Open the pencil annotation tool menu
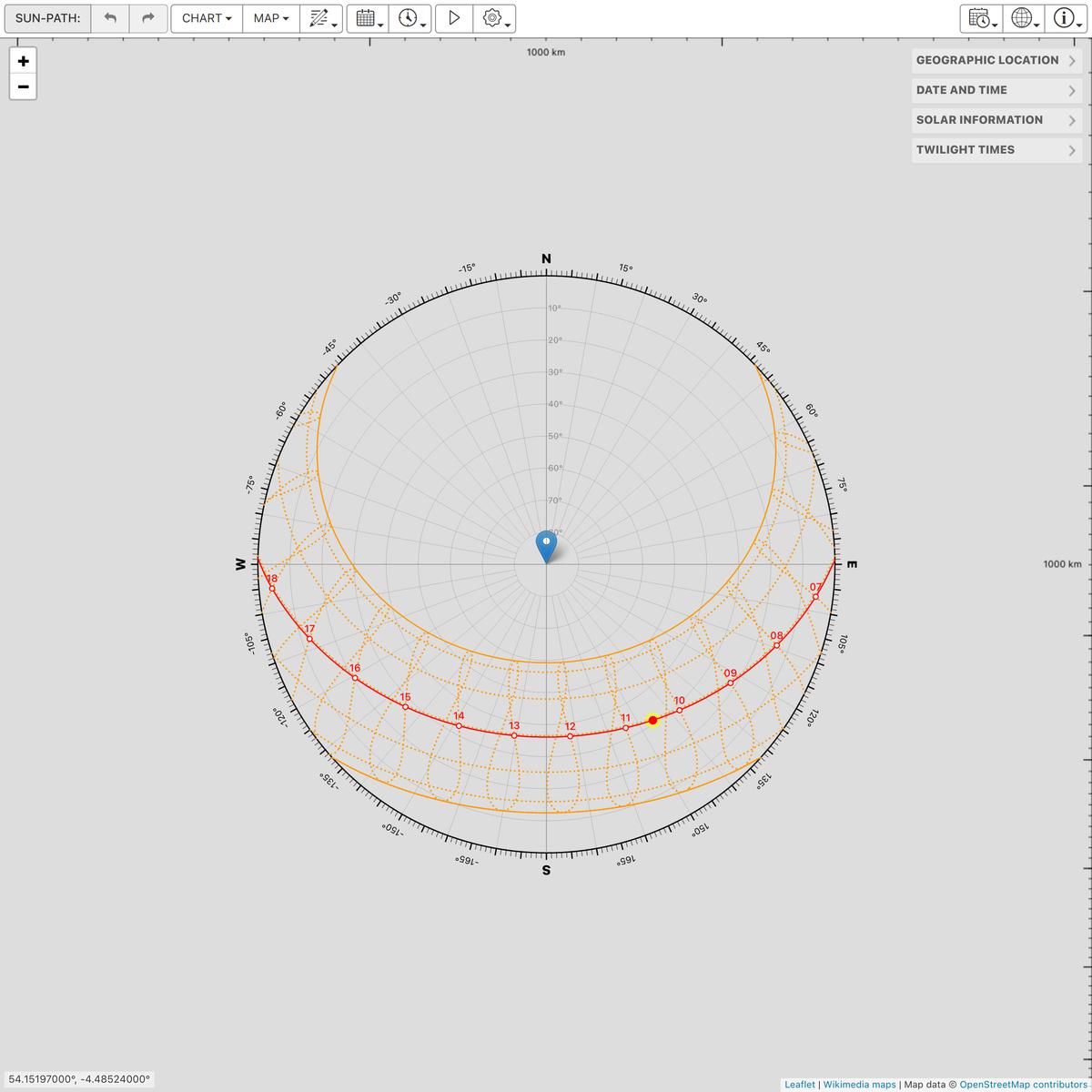The image size is (1092, 1092). tap(321, 18)
